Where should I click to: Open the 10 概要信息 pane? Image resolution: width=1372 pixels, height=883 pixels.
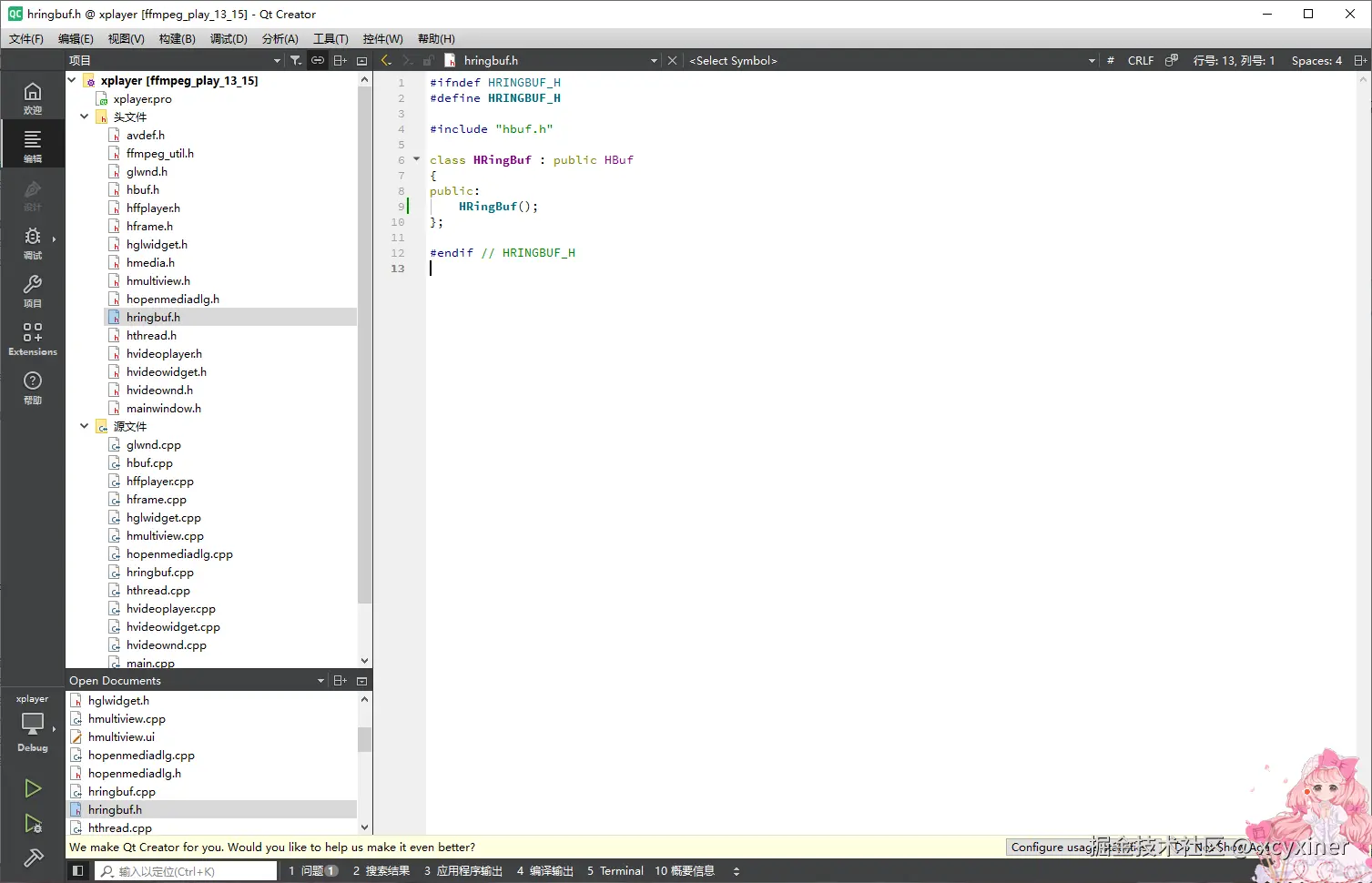685,871
